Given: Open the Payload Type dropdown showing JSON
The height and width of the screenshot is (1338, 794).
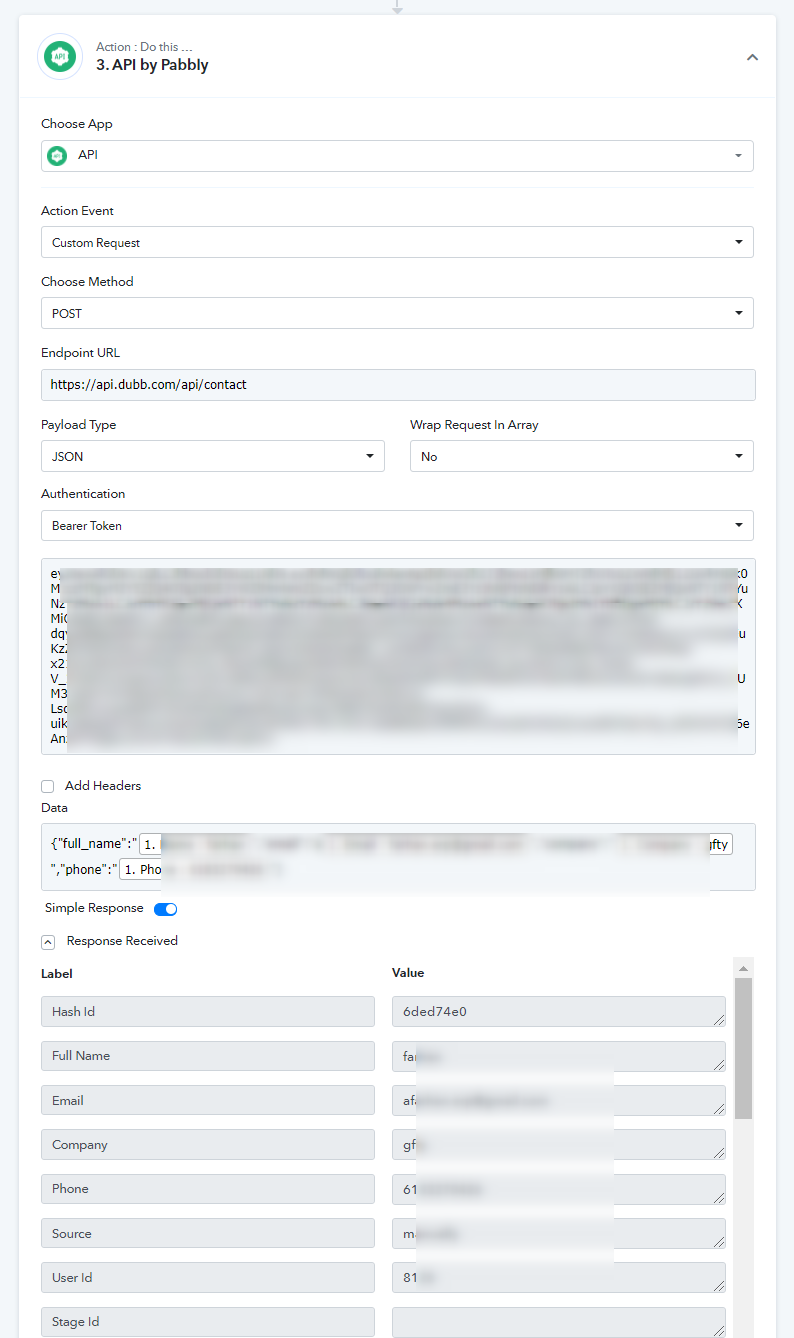Looking at the screenshot, I should point(213,456).
